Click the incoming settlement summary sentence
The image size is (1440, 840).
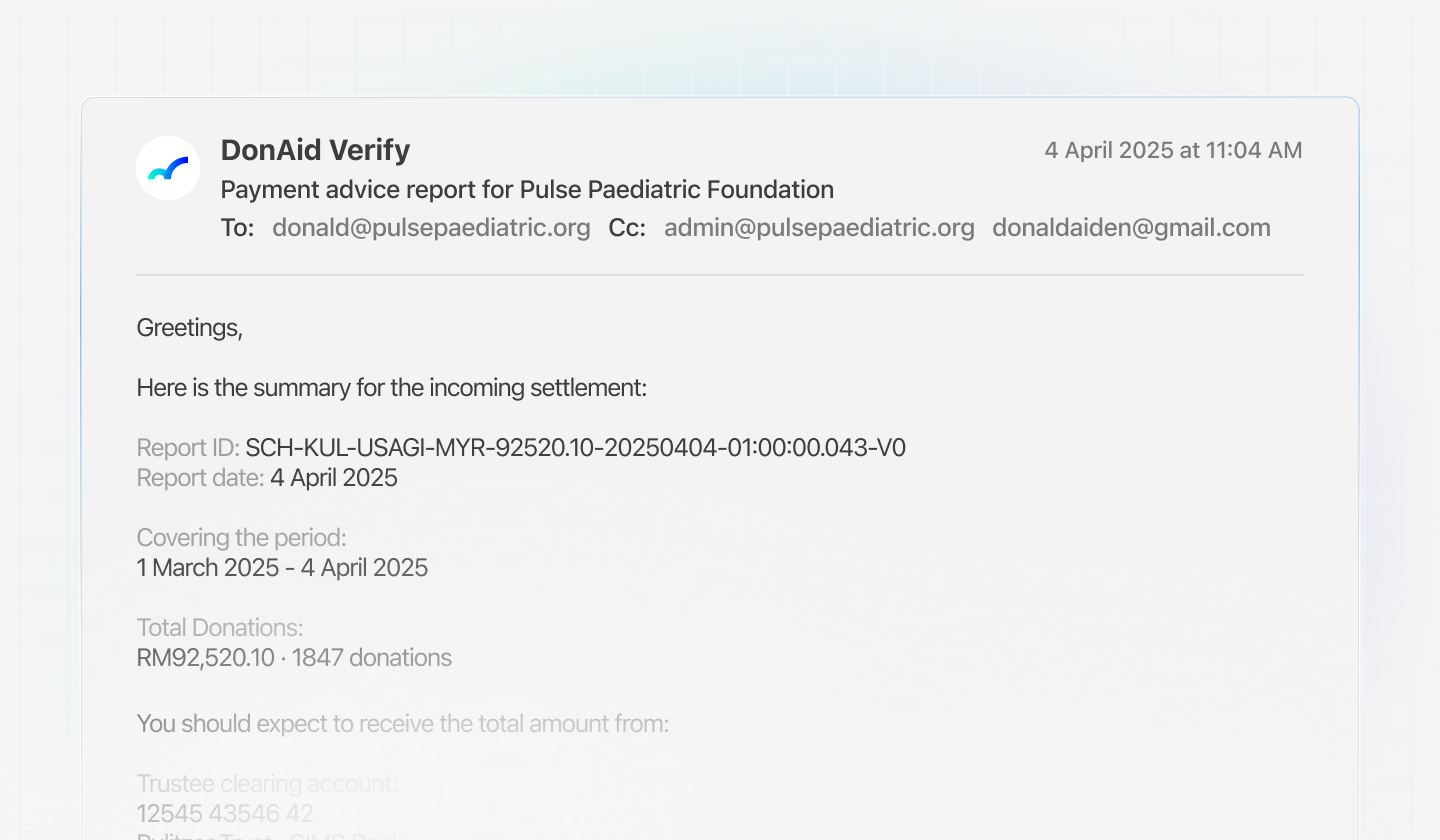point(392,388)
